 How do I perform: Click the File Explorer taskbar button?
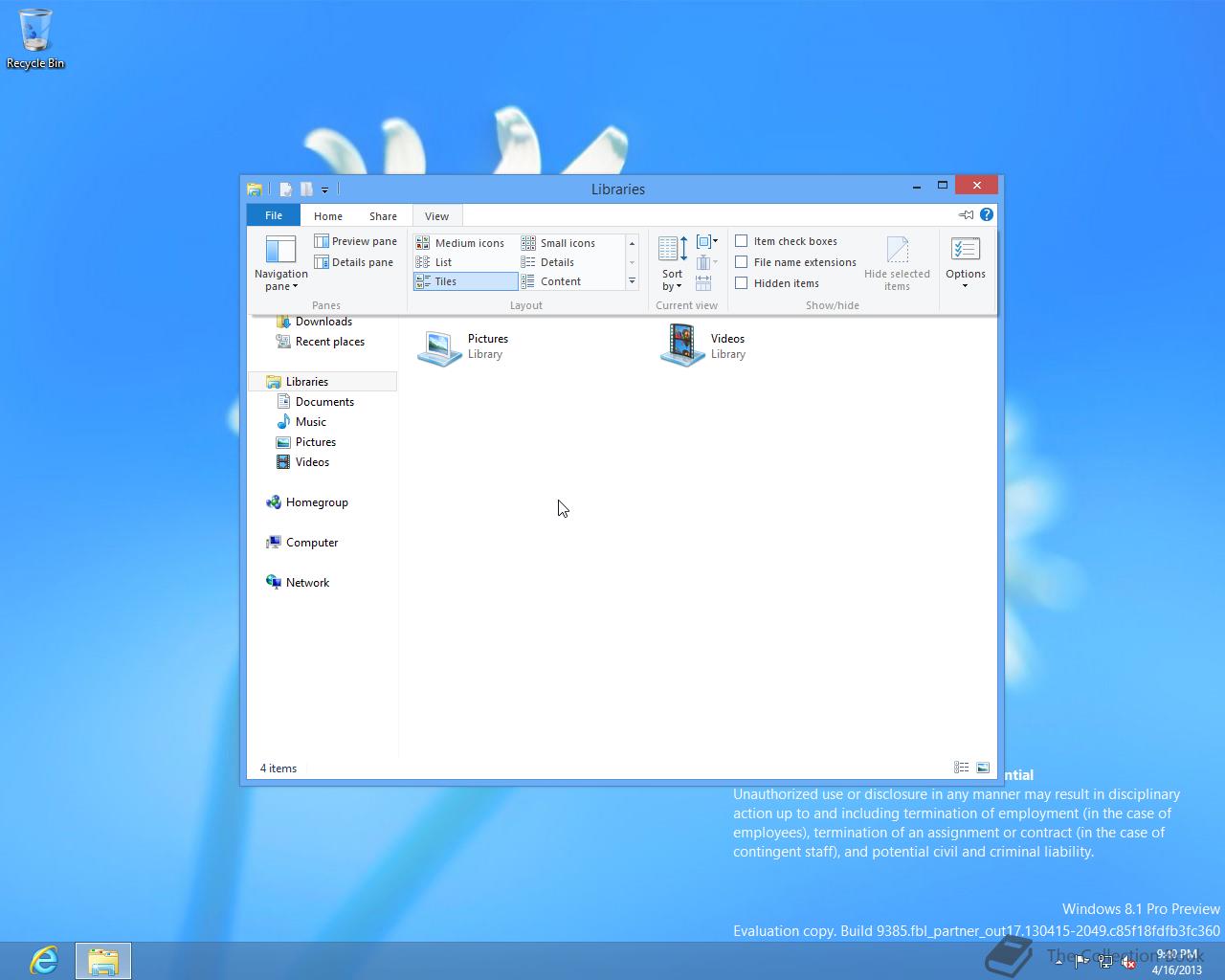[102, 961]
